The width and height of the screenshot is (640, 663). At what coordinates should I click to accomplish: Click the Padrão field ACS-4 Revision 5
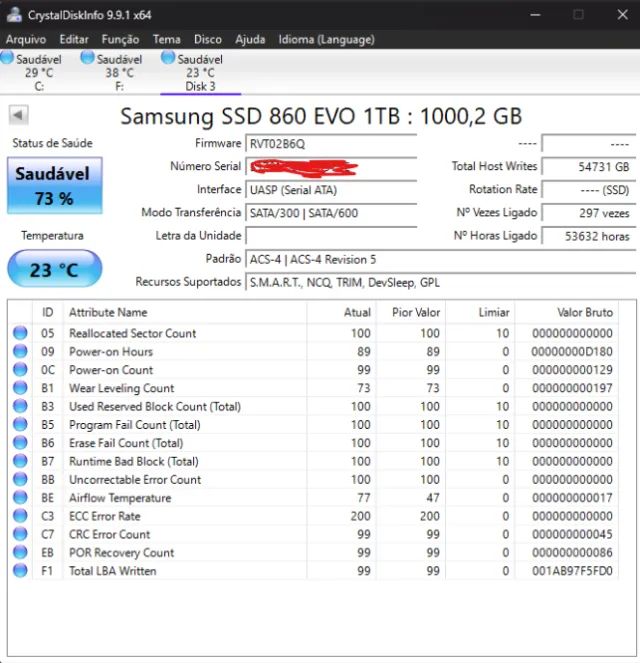pyautogui.click(x=441, y=259)
